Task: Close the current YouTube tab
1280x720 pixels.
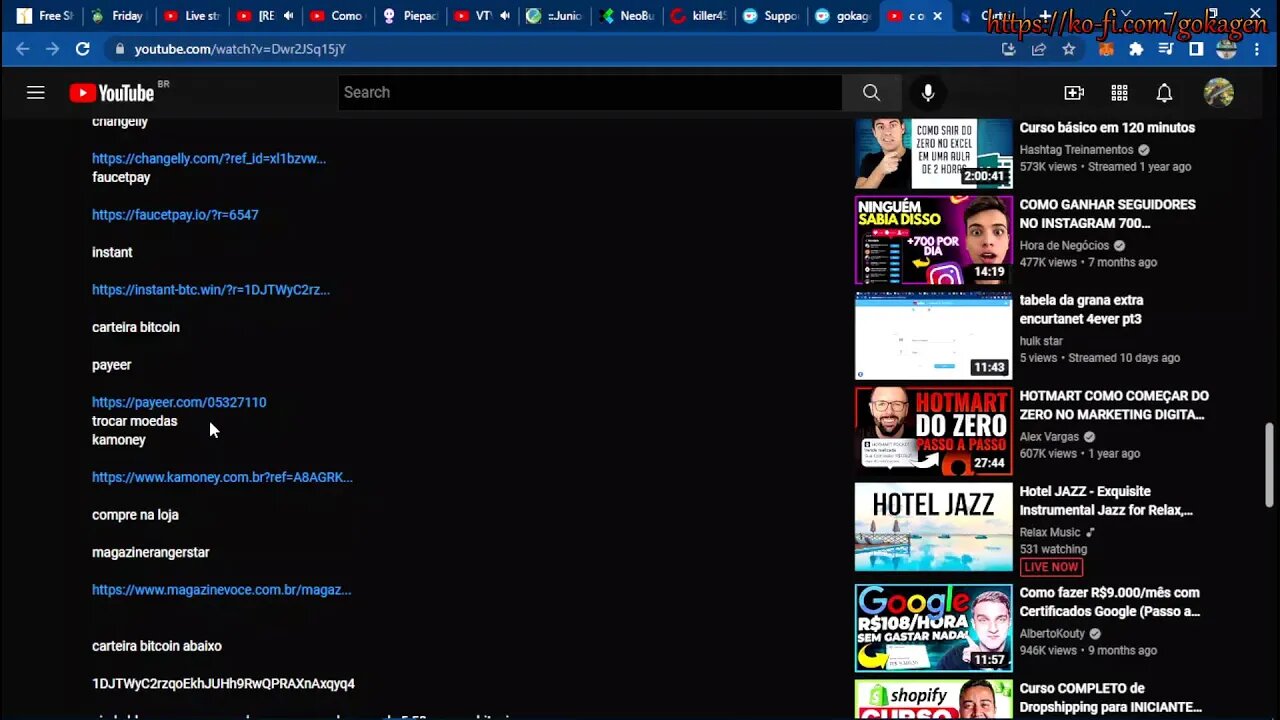Action: point(940,16)
